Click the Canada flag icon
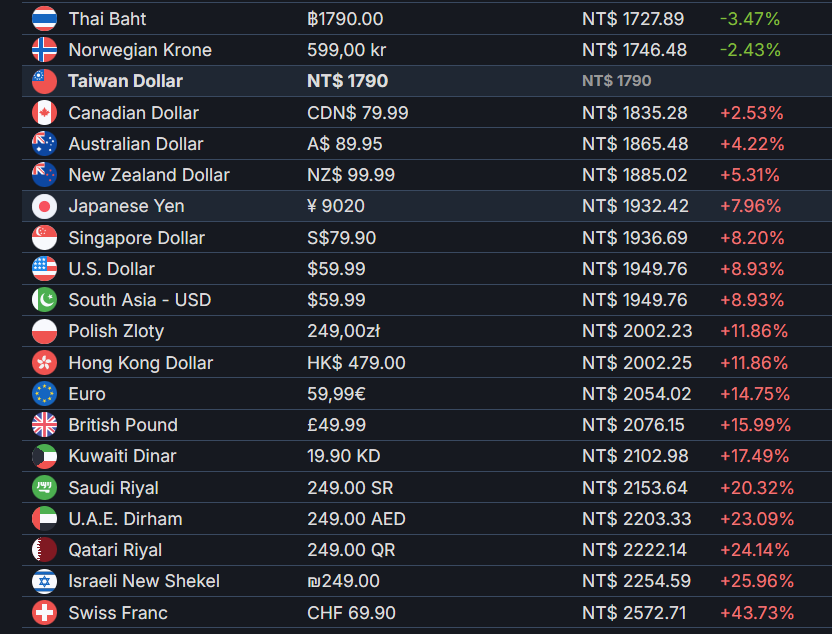 pos(45,112)
